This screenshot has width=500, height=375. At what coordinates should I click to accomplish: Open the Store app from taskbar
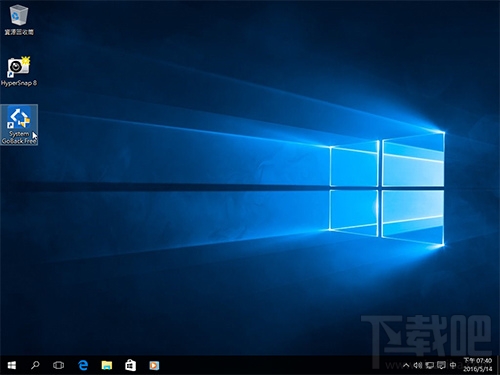click(x=130, y=366)
